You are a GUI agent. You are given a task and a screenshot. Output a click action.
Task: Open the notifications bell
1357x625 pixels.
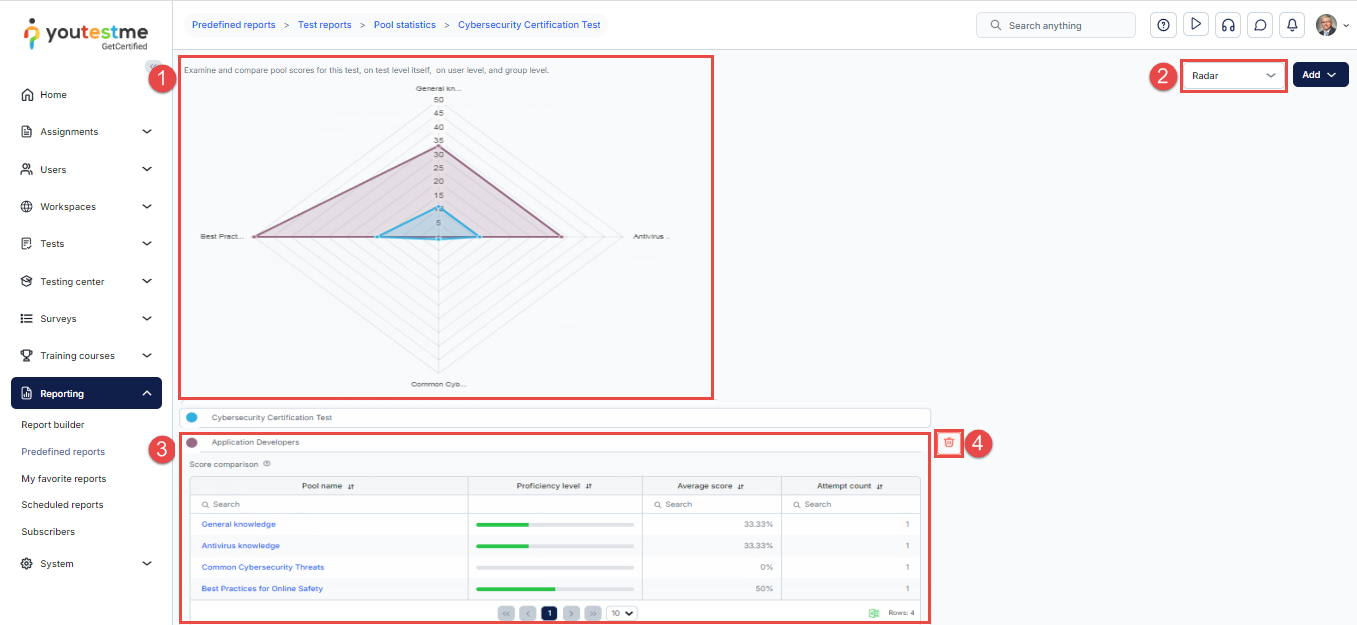tap(1292, 25)
